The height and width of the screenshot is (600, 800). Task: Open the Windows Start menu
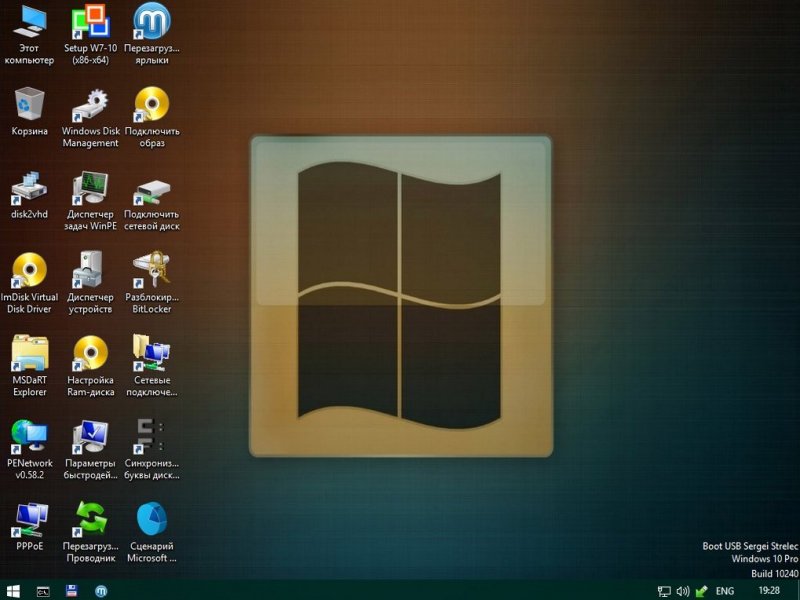(13, 591)
